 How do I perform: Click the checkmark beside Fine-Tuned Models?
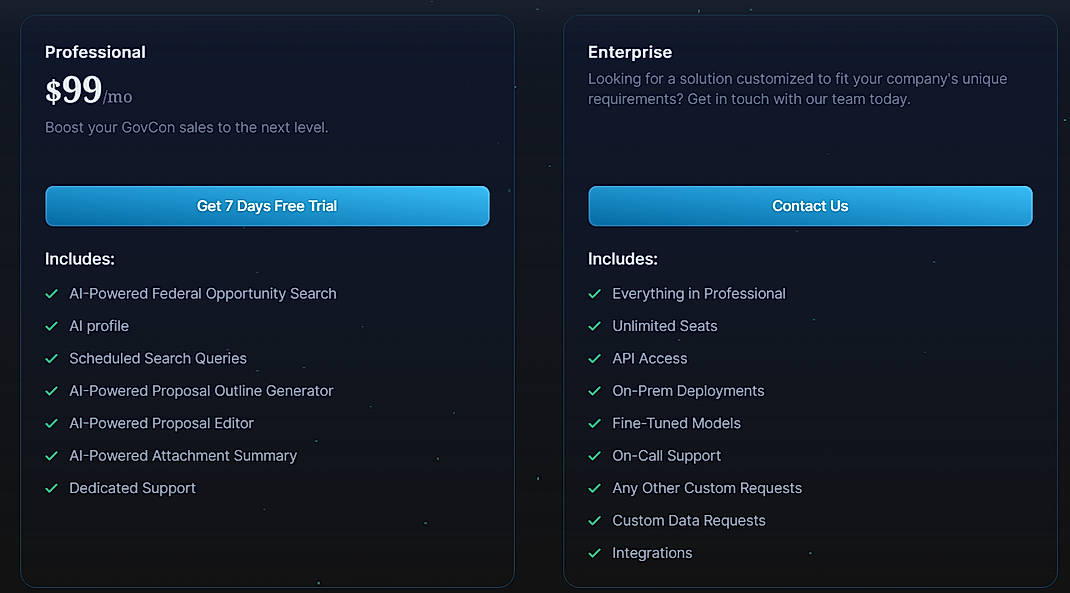pyautogui.click(x=594, y=423)
